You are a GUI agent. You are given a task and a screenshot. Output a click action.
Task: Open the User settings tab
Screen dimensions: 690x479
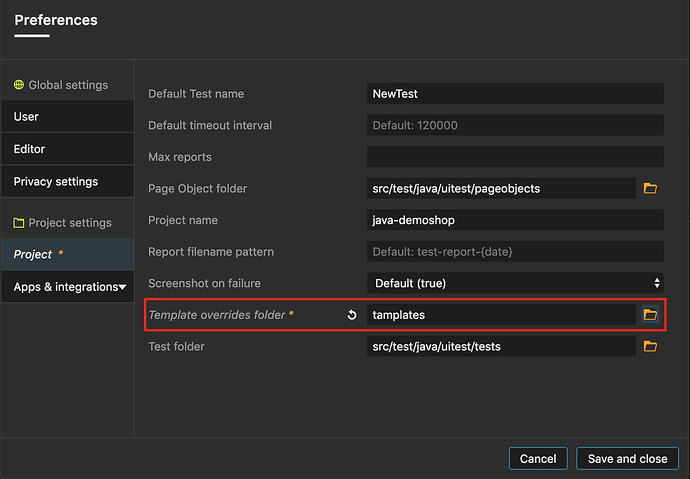tap(68, 117)
